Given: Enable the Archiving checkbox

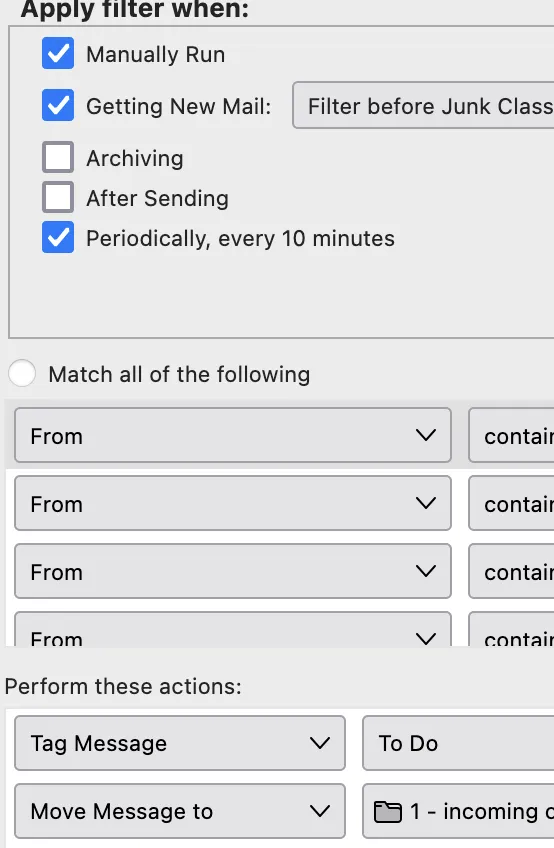Looking at the screenshot, I should pos(58,157).
